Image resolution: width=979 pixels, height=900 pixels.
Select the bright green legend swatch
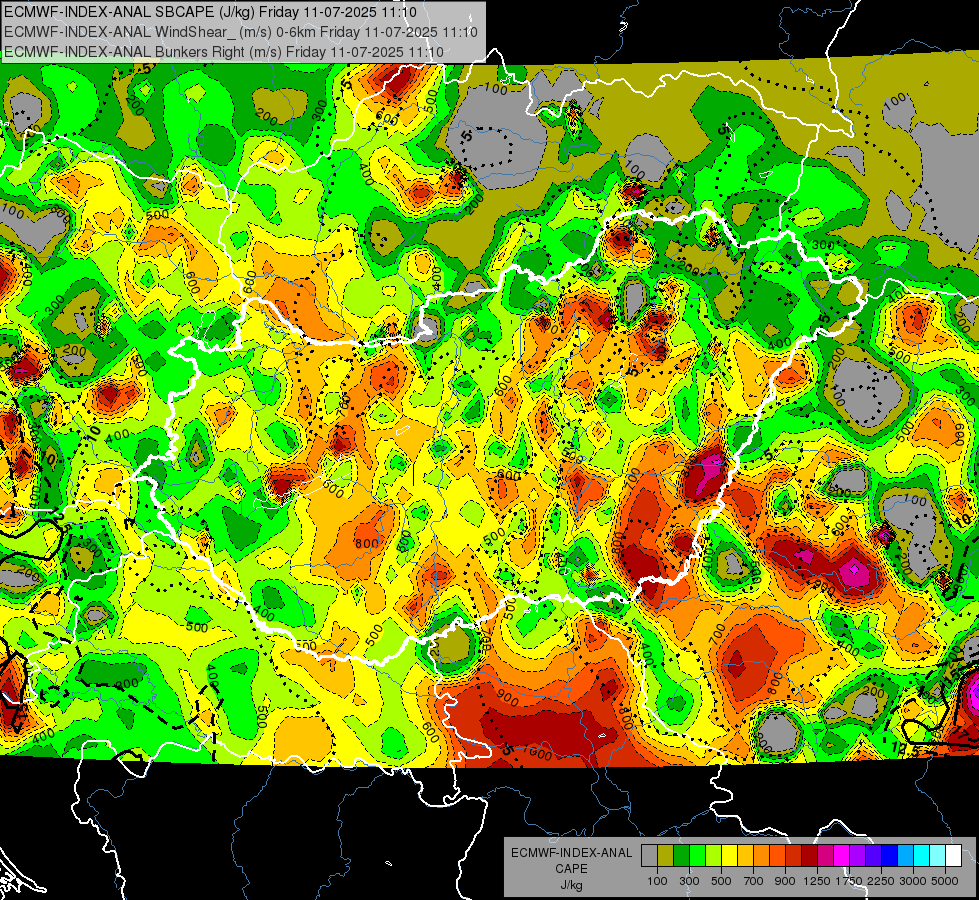(x=697, y=856)
